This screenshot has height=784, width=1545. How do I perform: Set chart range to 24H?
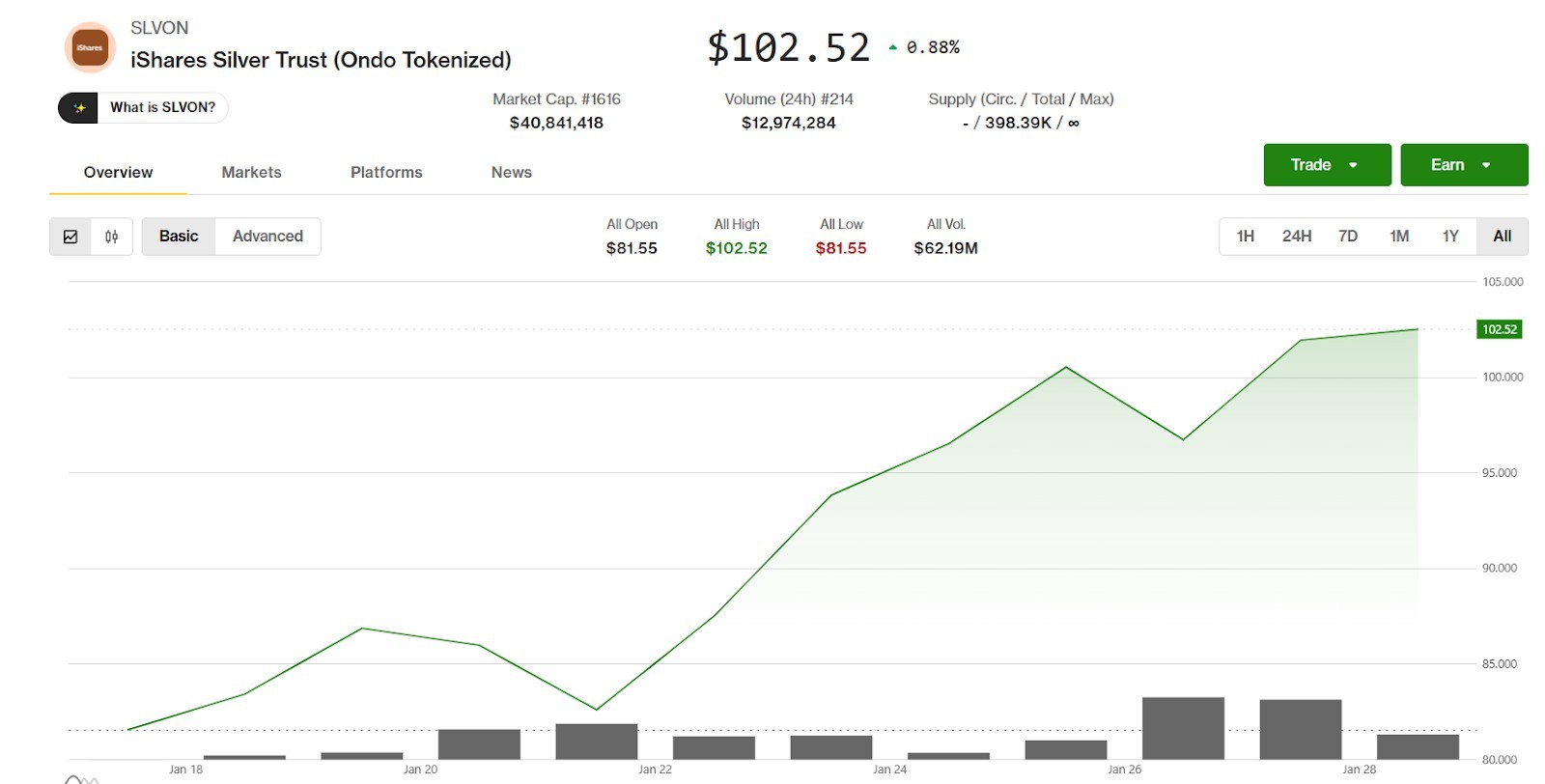[1297, 237]
